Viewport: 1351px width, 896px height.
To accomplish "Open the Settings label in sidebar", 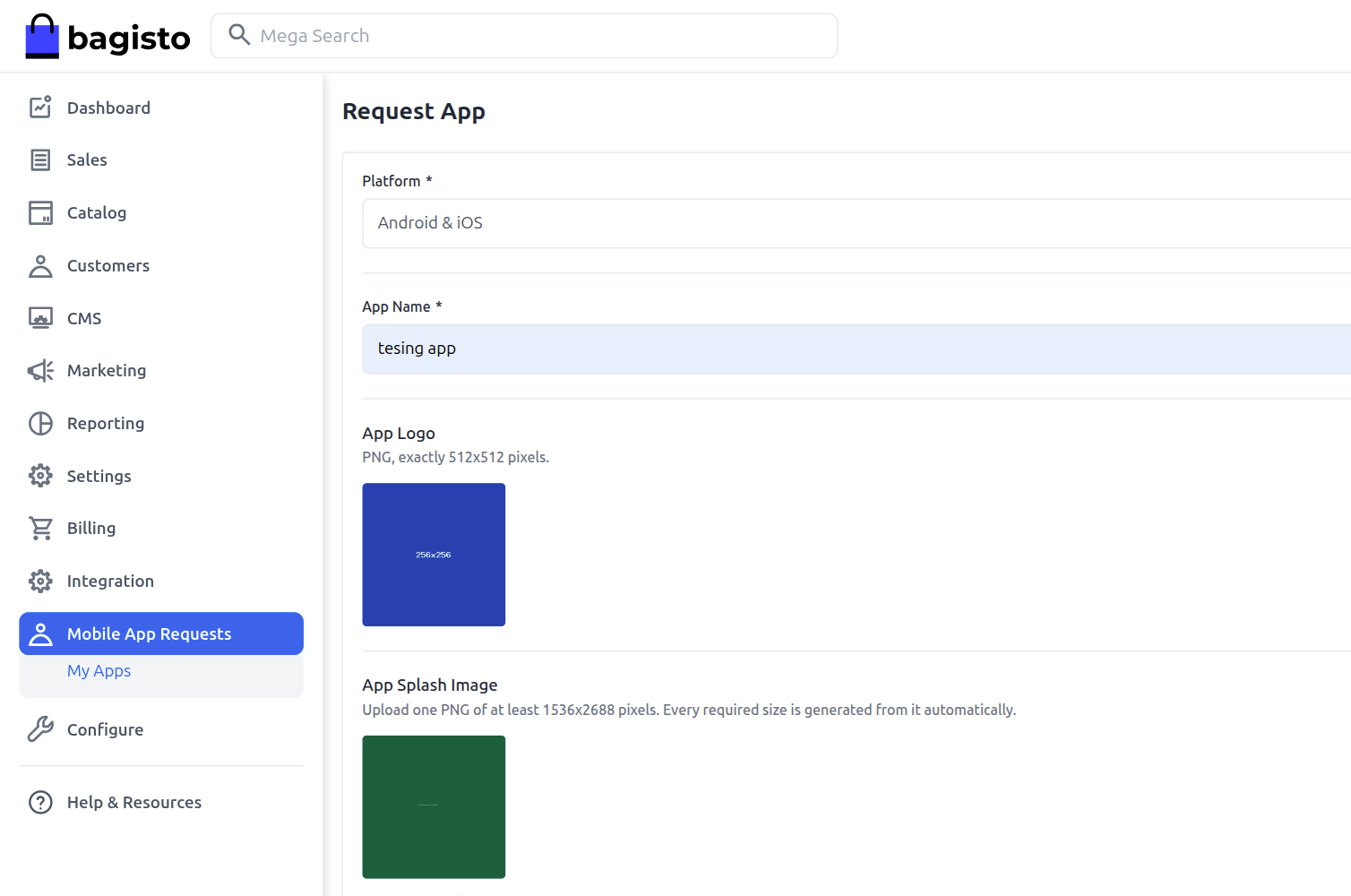I will (99, 476).
